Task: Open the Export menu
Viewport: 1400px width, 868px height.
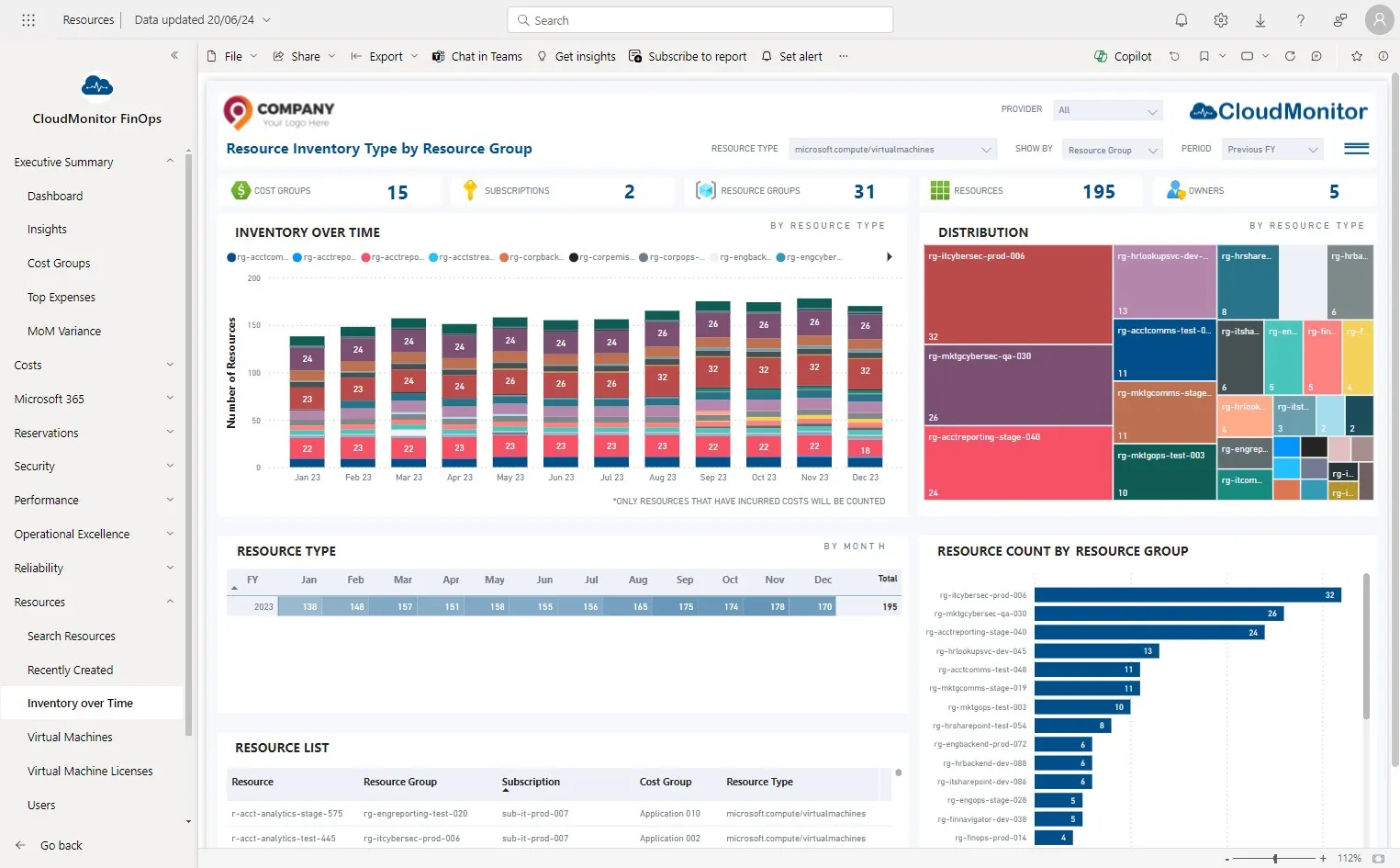Action: pyautogui.click(x=385, y=56)
